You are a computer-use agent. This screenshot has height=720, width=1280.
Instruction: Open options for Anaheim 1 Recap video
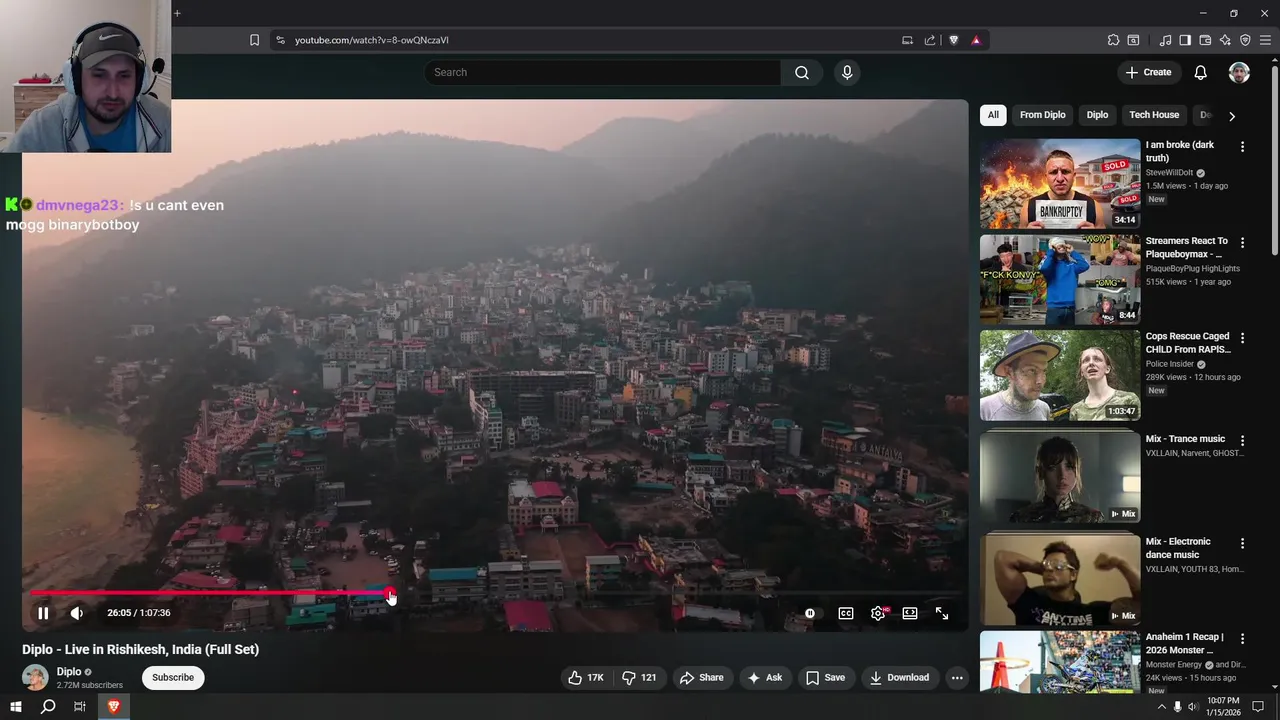click(x=1243, y=639)
